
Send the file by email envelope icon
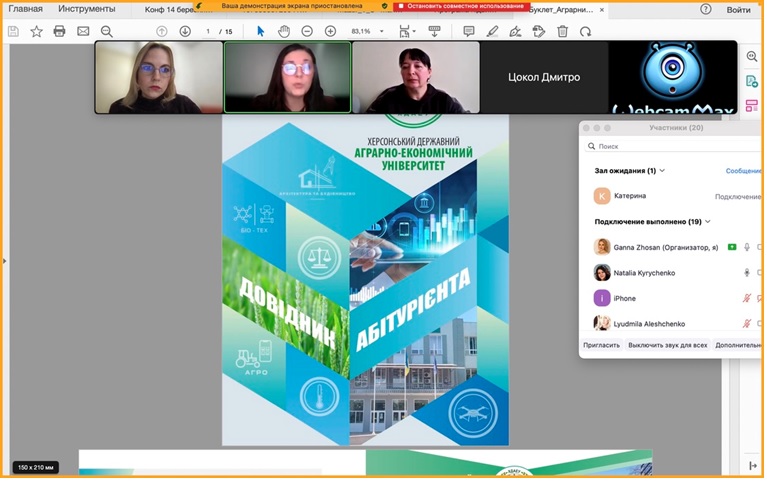tap(83, 31)
